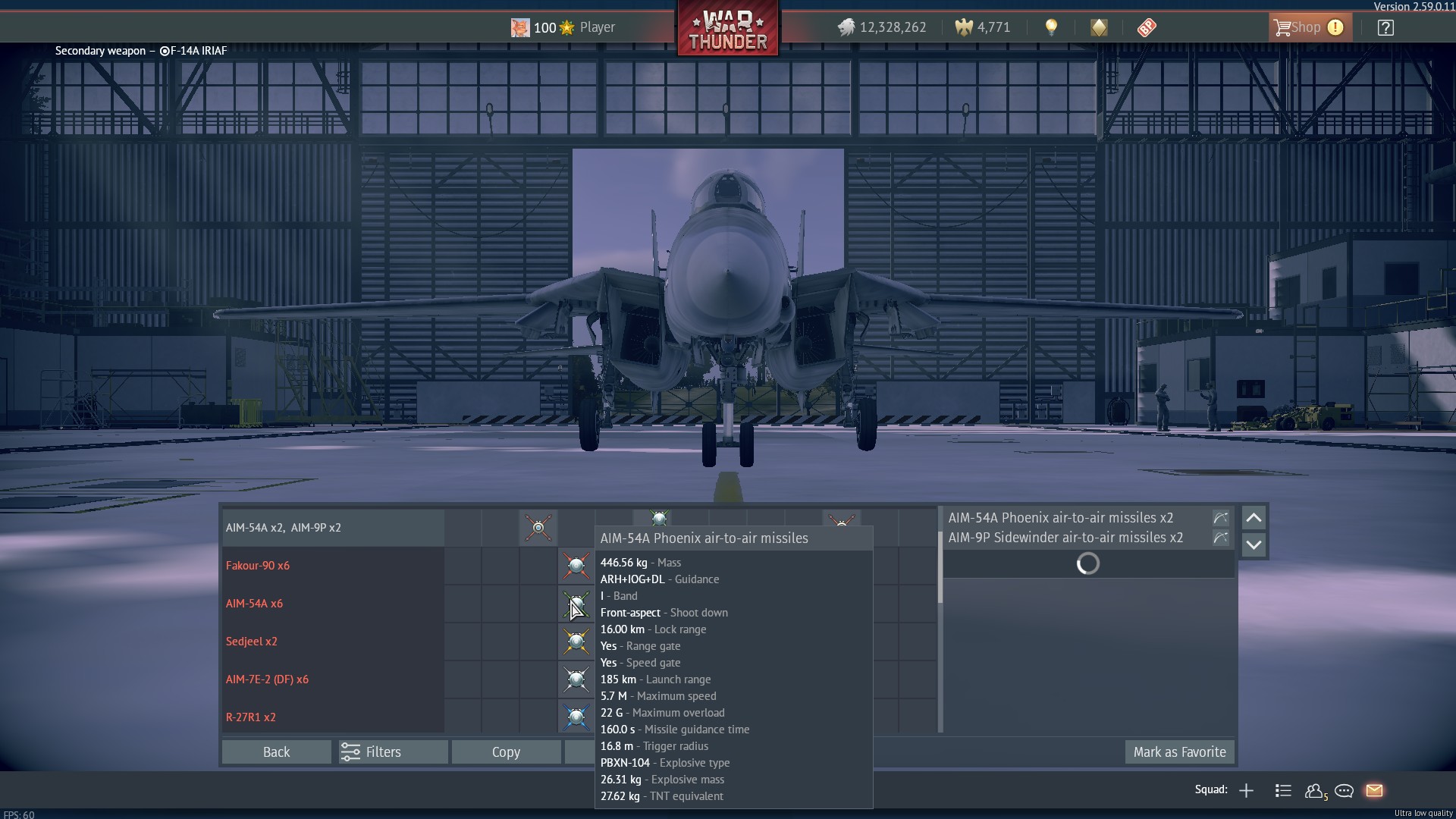Click the 185 km Launch range line
Image resolution: width=1456 pixels, height=819 pixels.
pyautogui.click(x=656, y=679)
